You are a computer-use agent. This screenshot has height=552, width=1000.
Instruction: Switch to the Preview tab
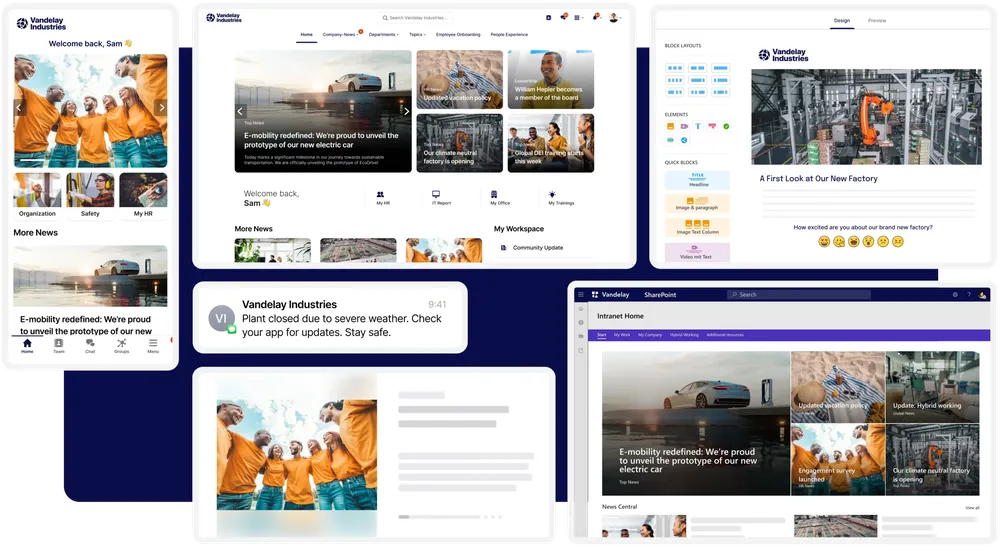click(877, 20)
